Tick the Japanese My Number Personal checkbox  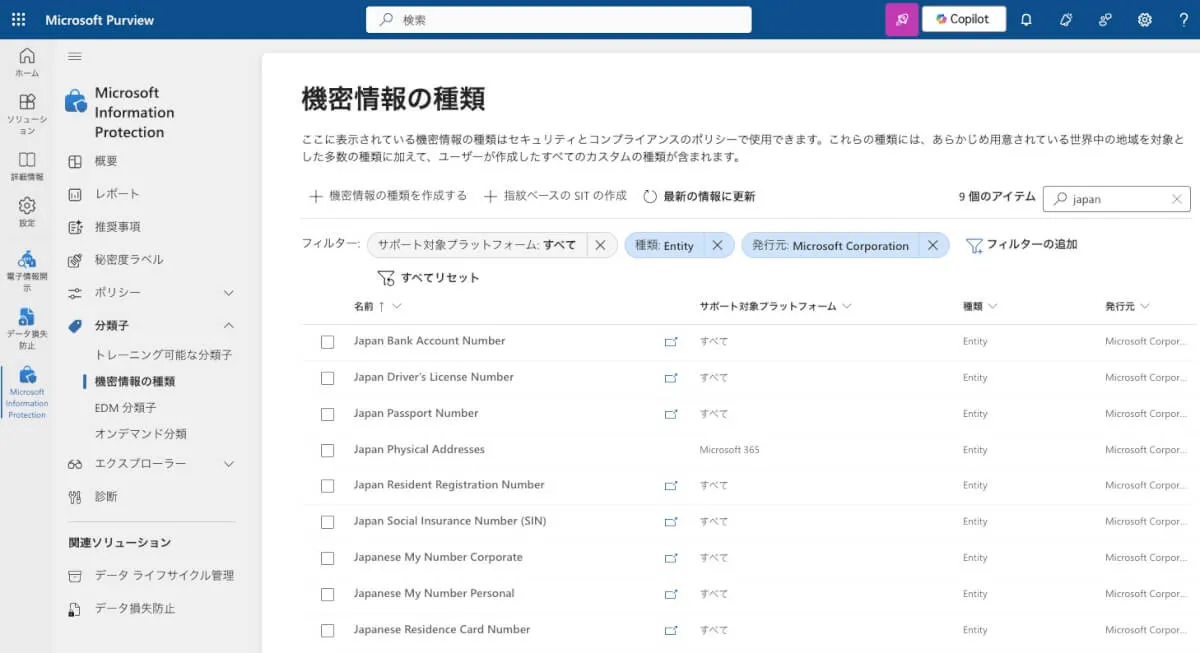(x=327, y=594)
